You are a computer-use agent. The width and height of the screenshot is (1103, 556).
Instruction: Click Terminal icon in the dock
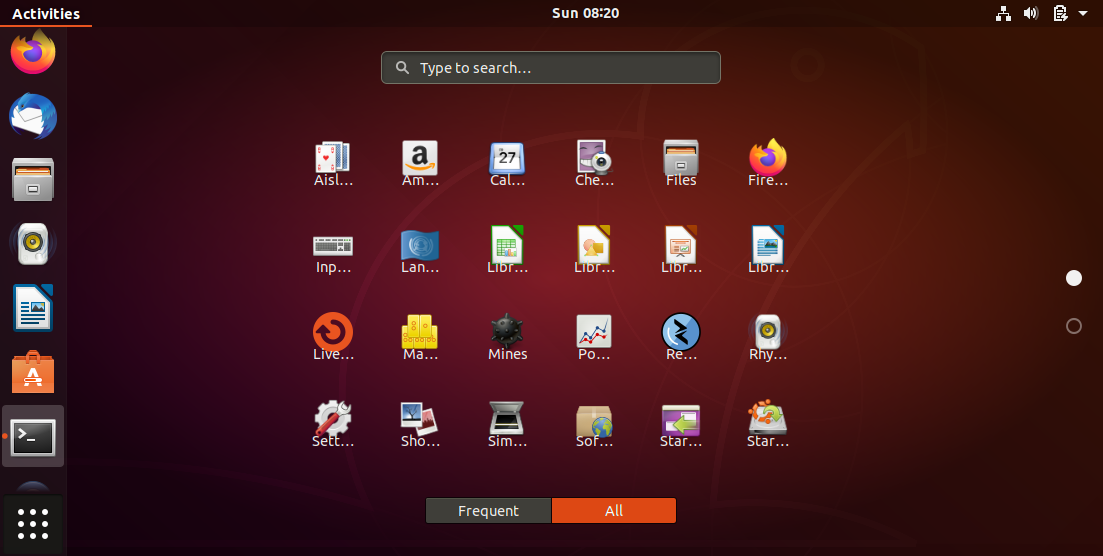(x=33, y=437)
